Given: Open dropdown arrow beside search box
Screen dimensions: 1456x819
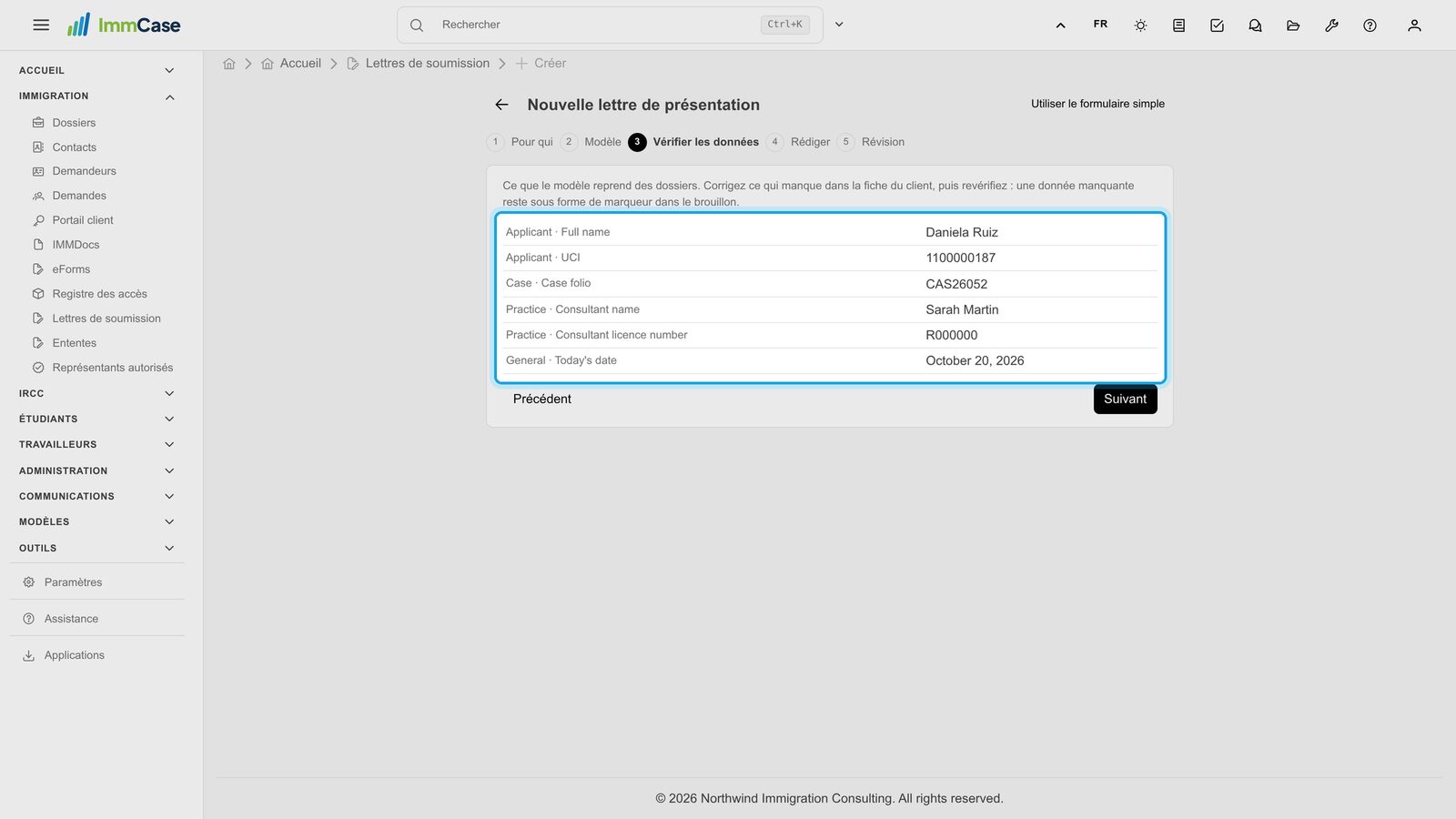Looking at the screenshot, I should tap(839, 25).
